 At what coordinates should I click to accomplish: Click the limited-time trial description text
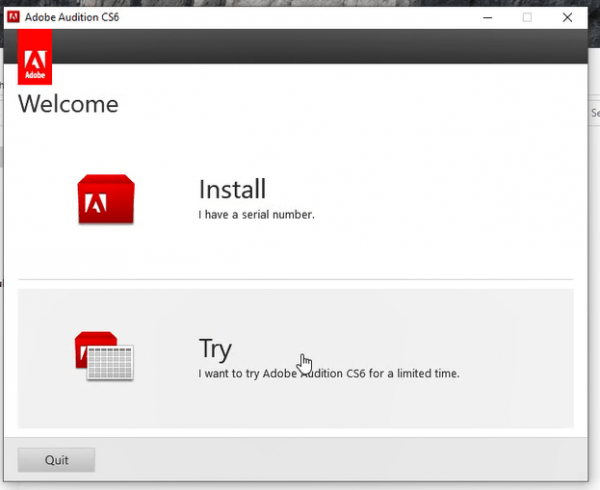pyautogui.click(x=329, y=374)
